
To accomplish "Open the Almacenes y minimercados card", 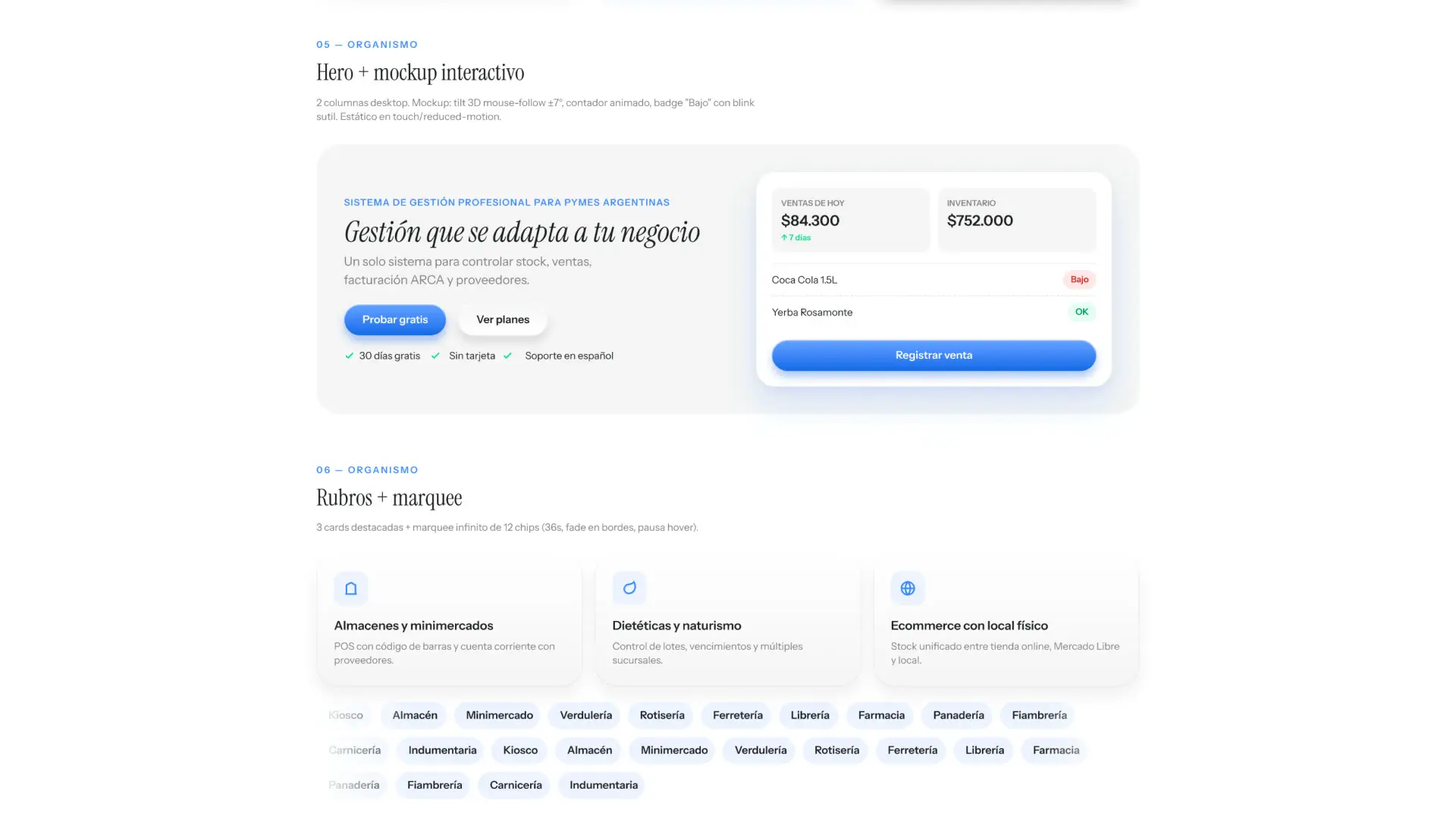I will point(450,620).
